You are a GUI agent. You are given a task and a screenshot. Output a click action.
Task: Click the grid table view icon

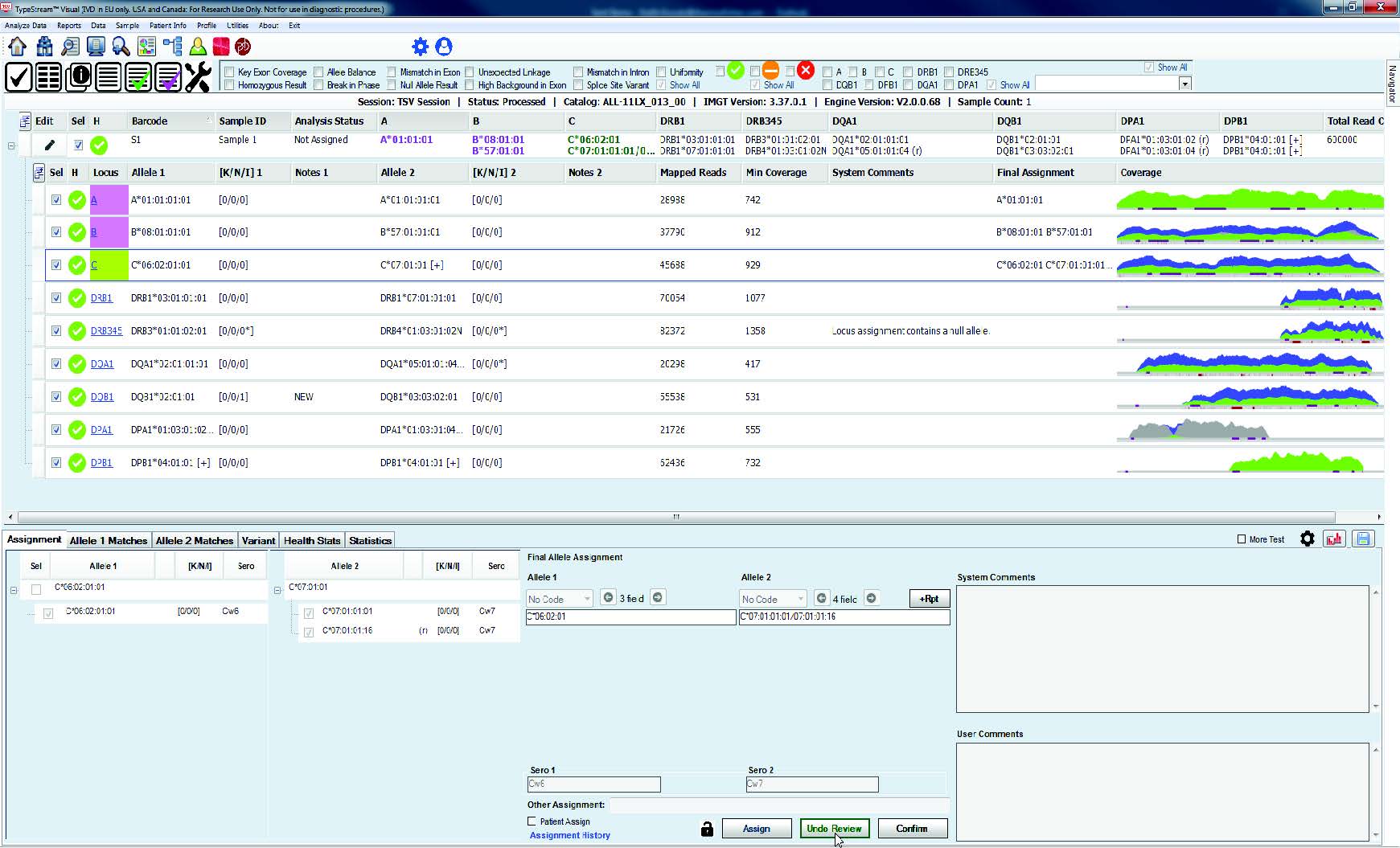tap(48, 77)
